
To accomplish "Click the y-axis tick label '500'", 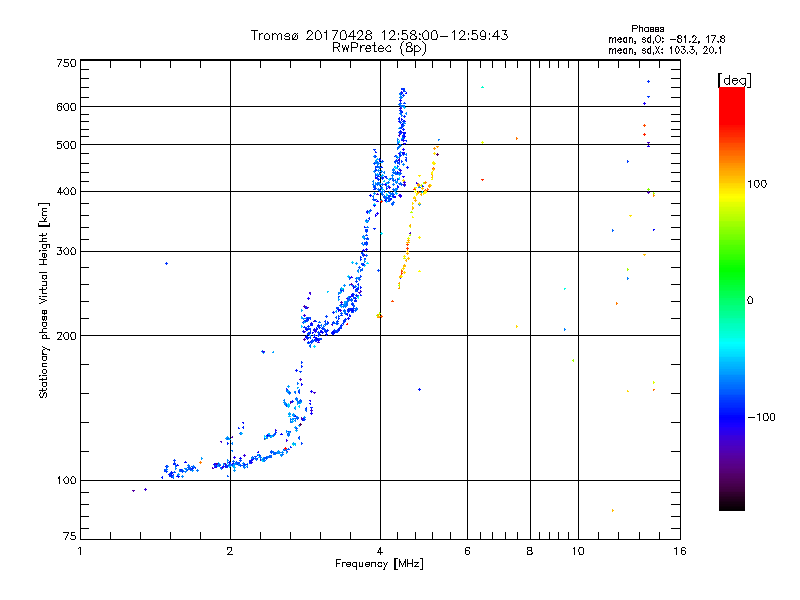I will 66,145.
